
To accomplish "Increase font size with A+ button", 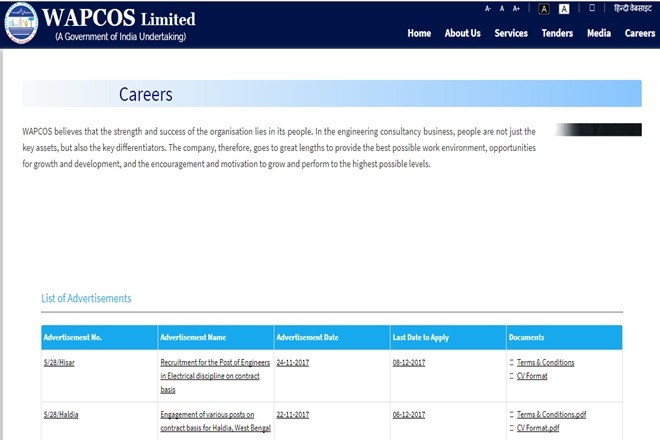I will (517, 8).
